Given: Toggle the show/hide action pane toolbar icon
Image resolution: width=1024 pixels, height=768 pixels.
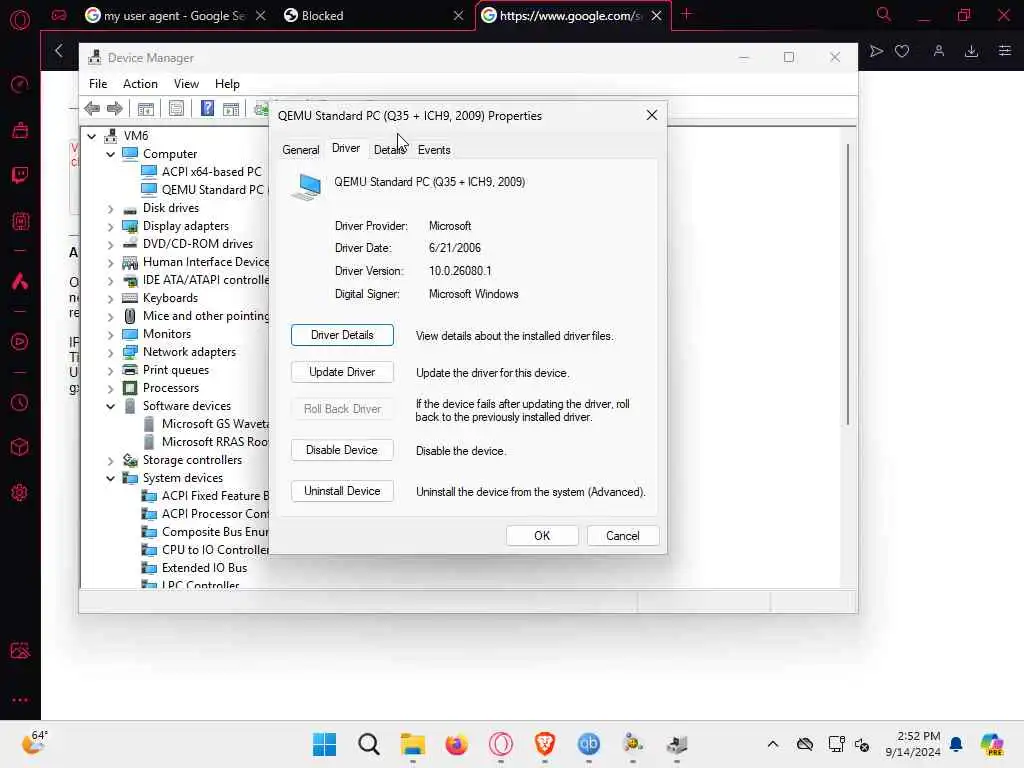Looking at the screenshot, I should point(231,108).
